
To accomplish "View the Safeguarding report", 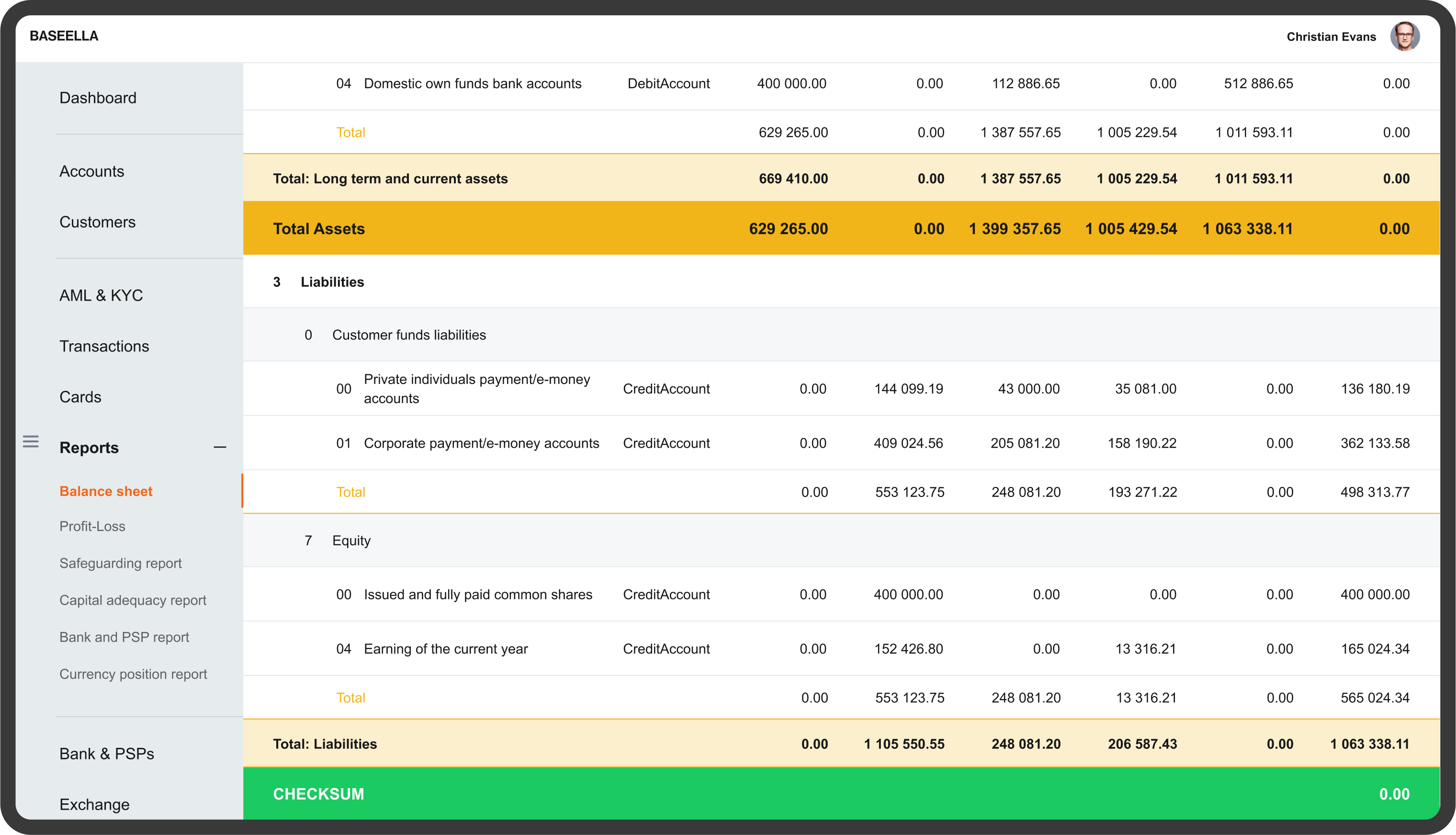I will (121, 563).
